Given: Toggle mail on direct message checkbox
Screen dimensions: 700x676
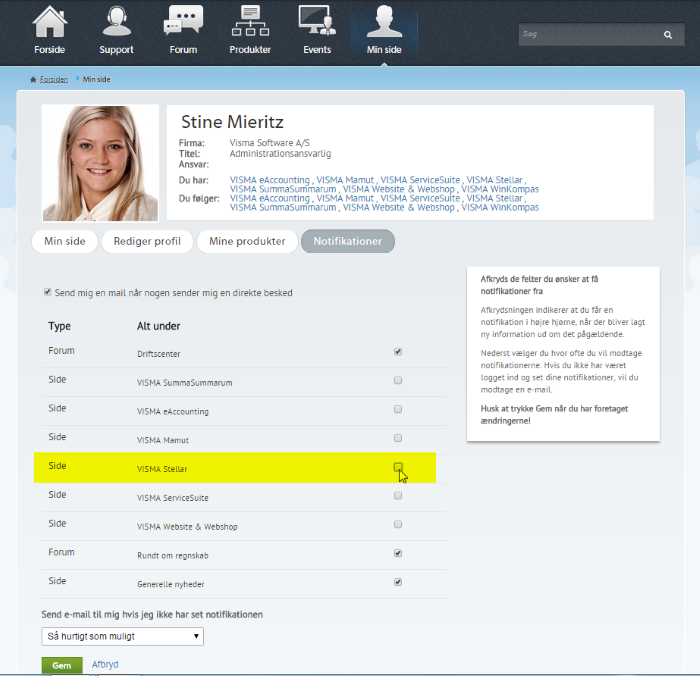Looking at the screenshot, I should point(47,292).
